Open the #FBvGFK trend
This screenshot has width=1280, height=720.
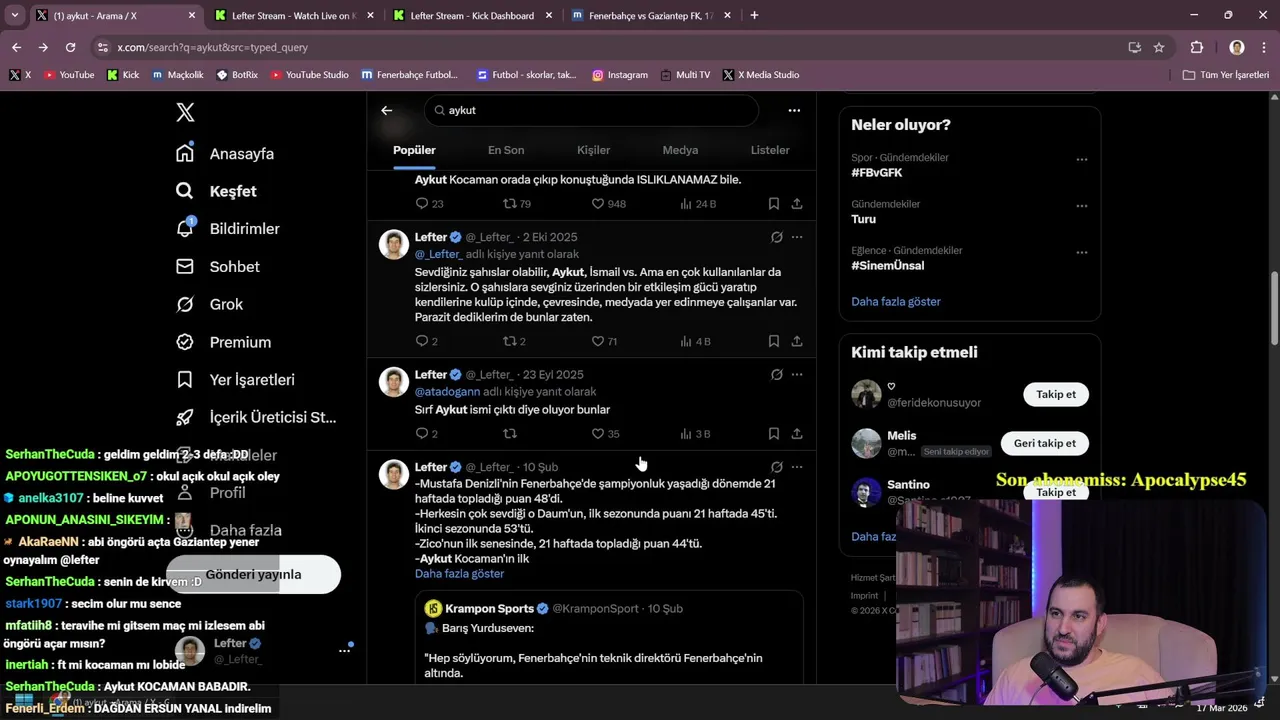877,172
